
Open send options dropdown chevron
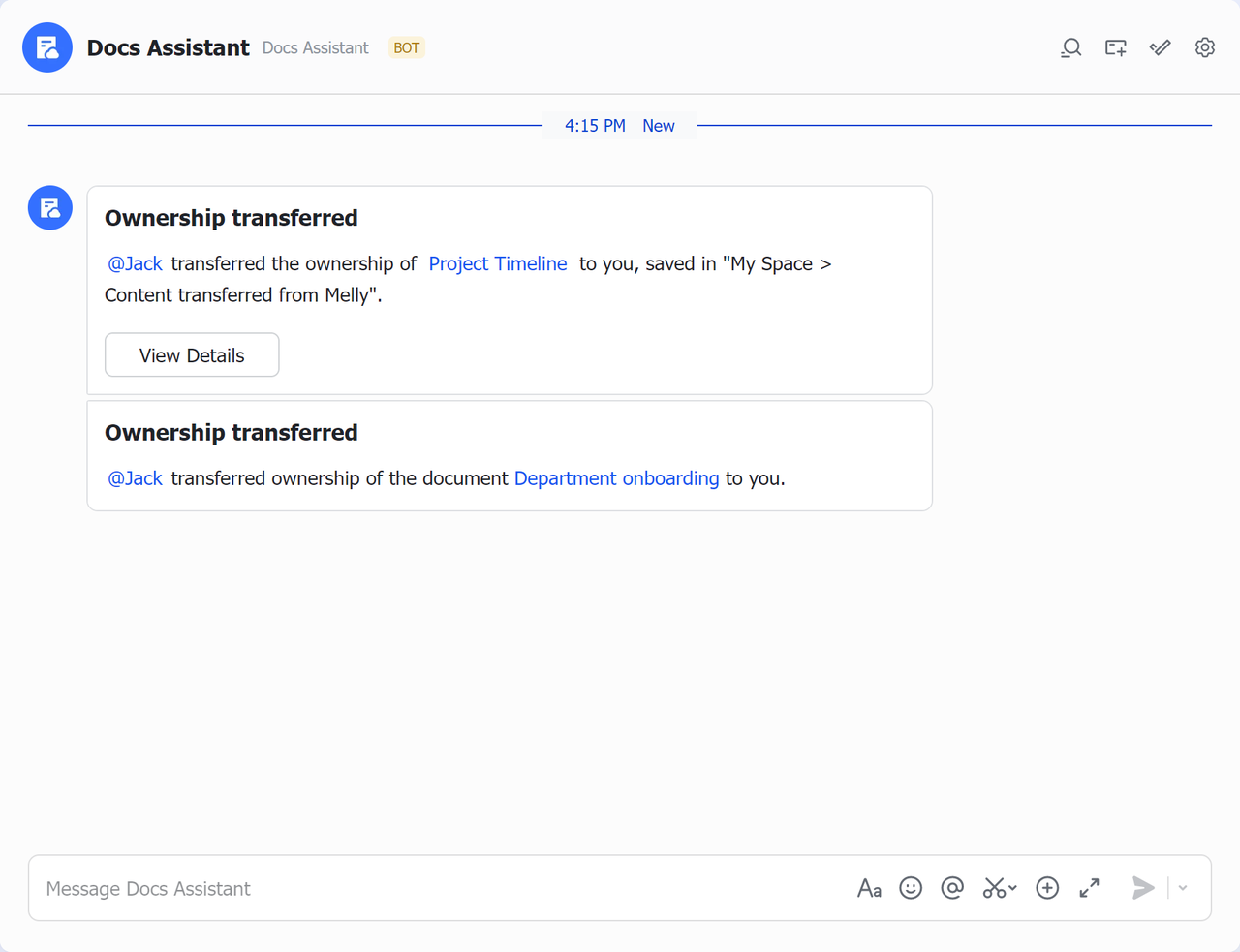(1183, 888)
